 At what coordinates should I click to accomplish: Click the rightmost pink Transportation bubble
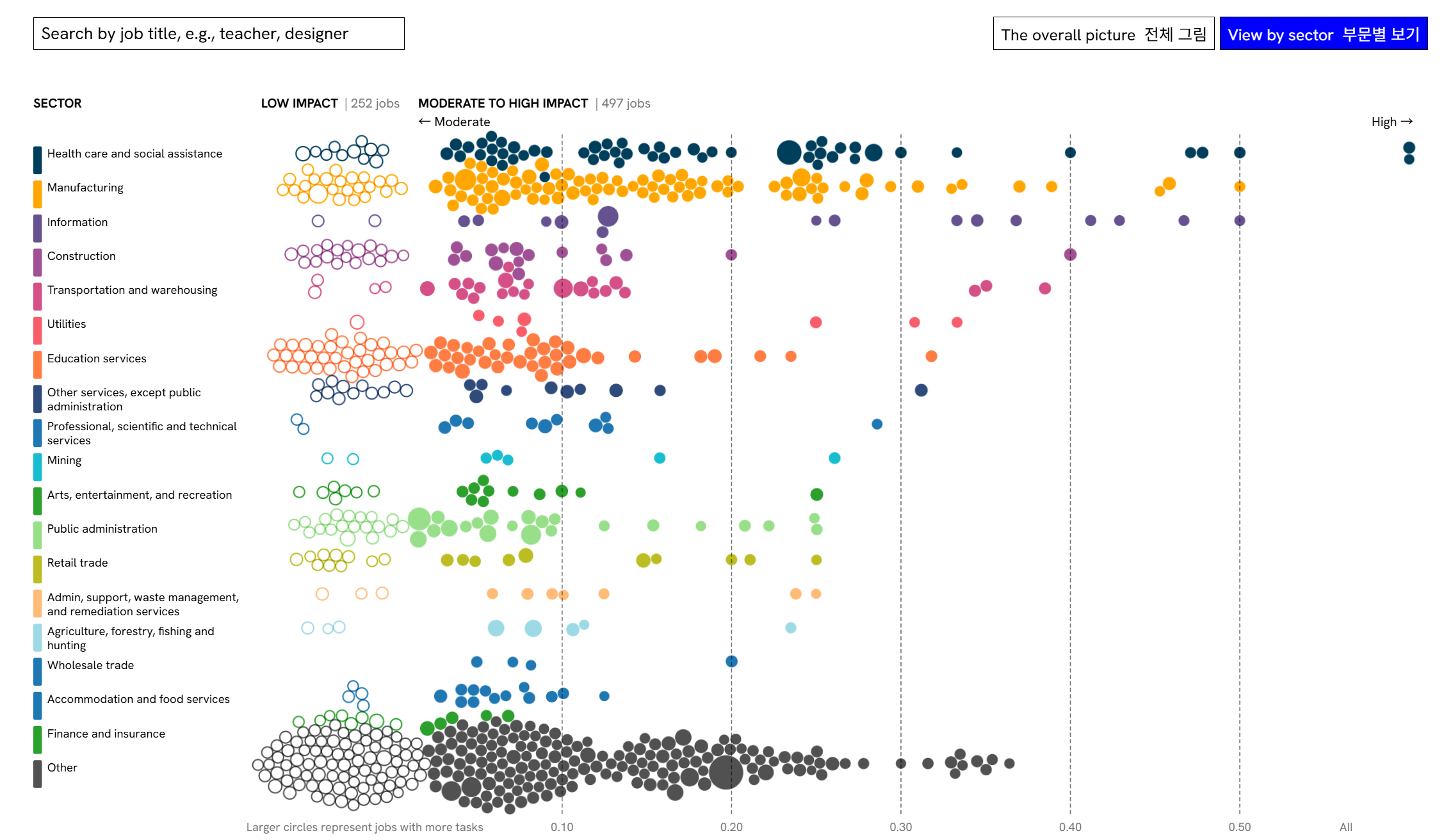(1045, 288)
